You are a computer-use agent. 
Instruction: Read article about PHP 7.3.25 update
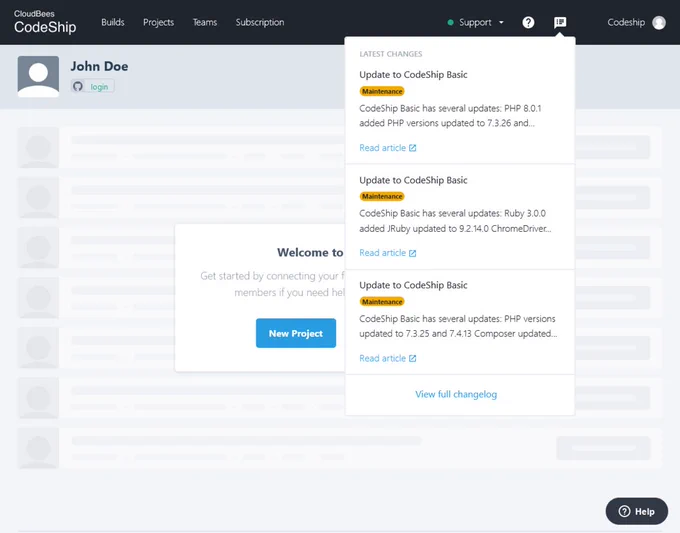pos(382,358)
